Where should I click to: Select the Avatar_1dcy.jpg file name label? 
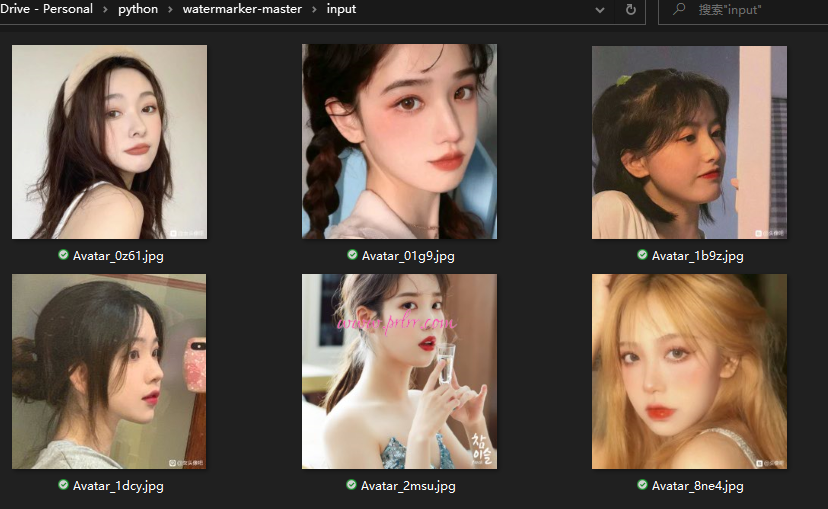point(117,486)
